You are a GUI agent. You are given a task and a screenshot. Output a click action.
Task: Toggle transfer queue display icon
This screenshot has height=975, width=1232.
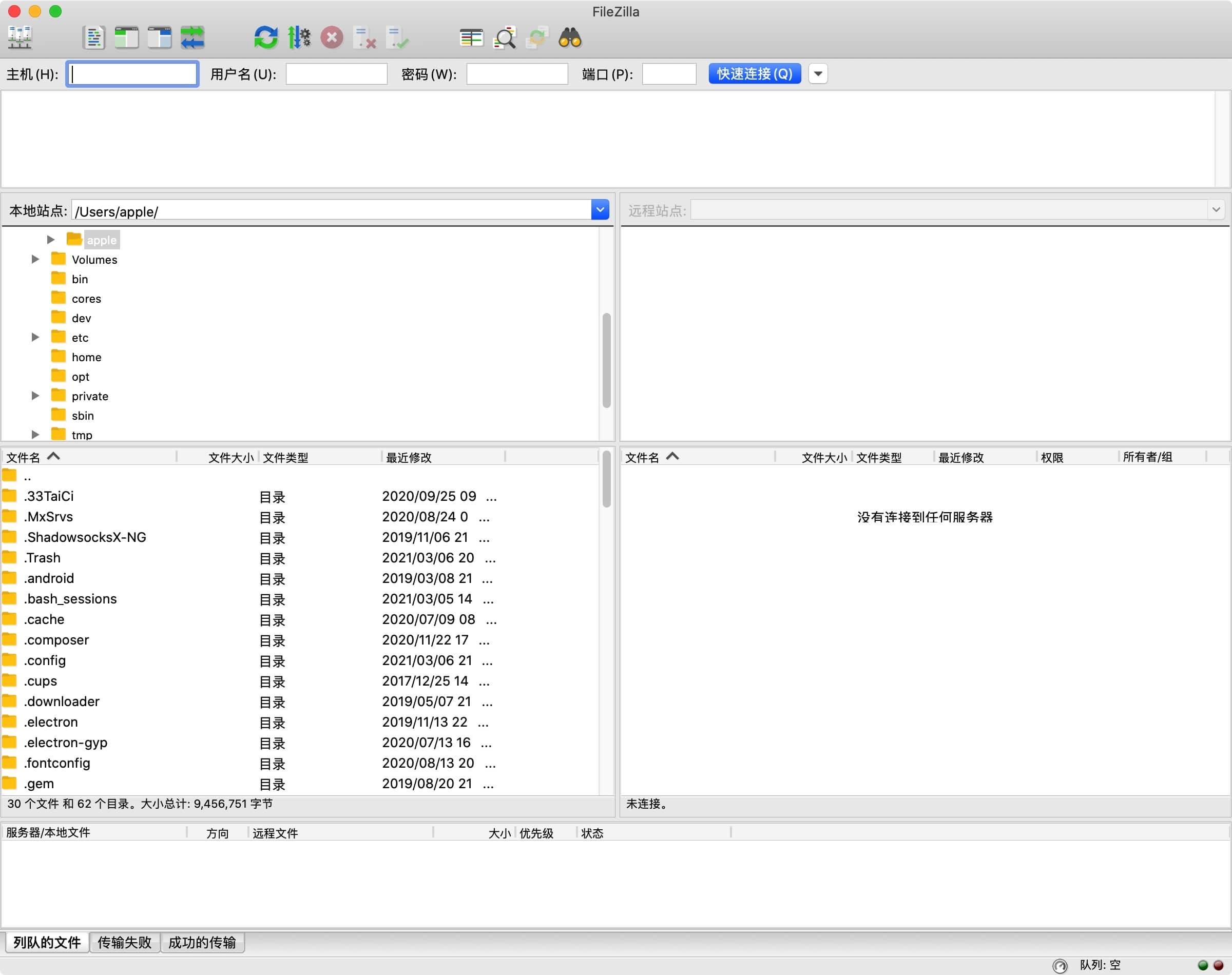click(x=192, y=37)
